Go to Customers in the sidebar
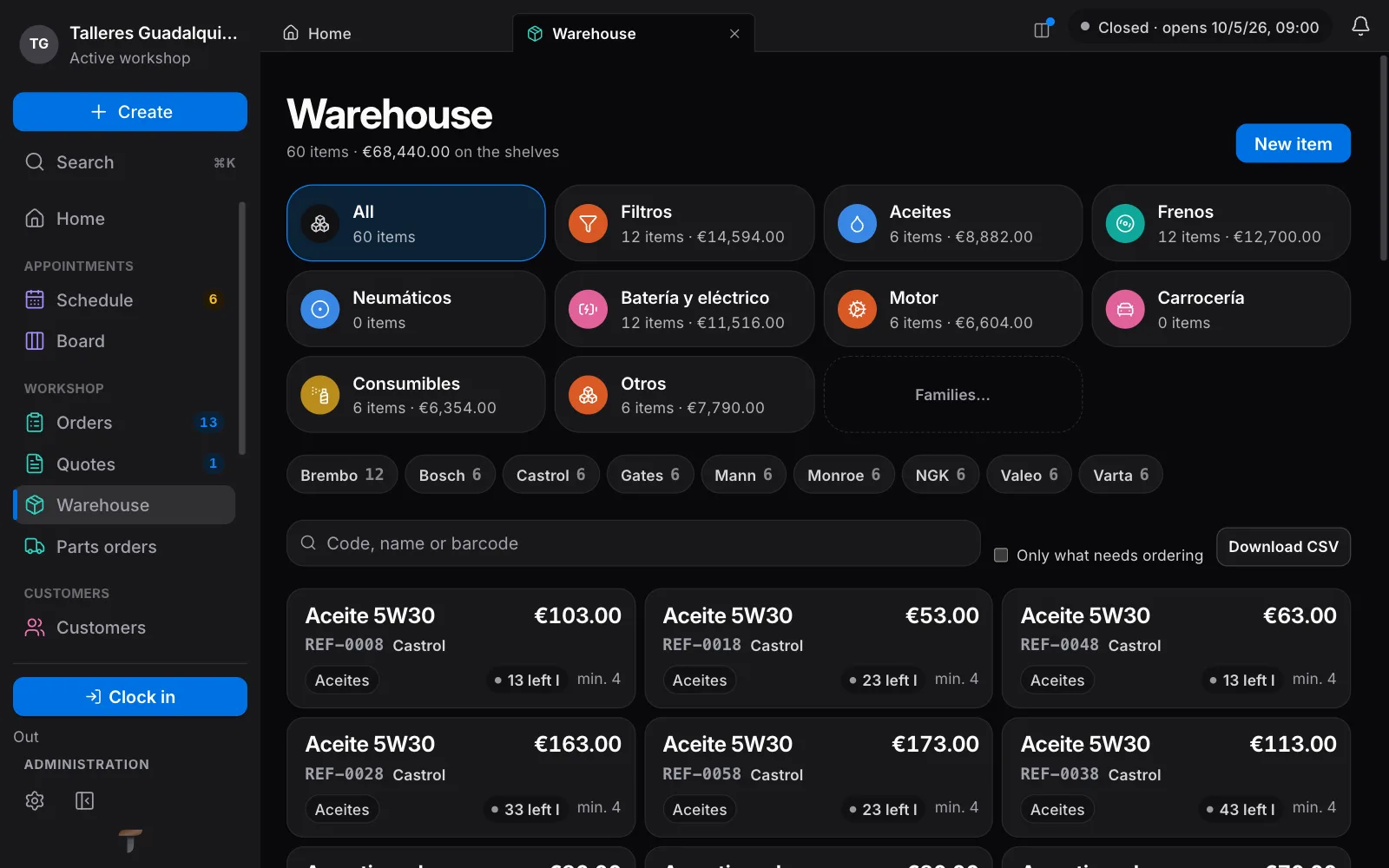 coord(124,628)
